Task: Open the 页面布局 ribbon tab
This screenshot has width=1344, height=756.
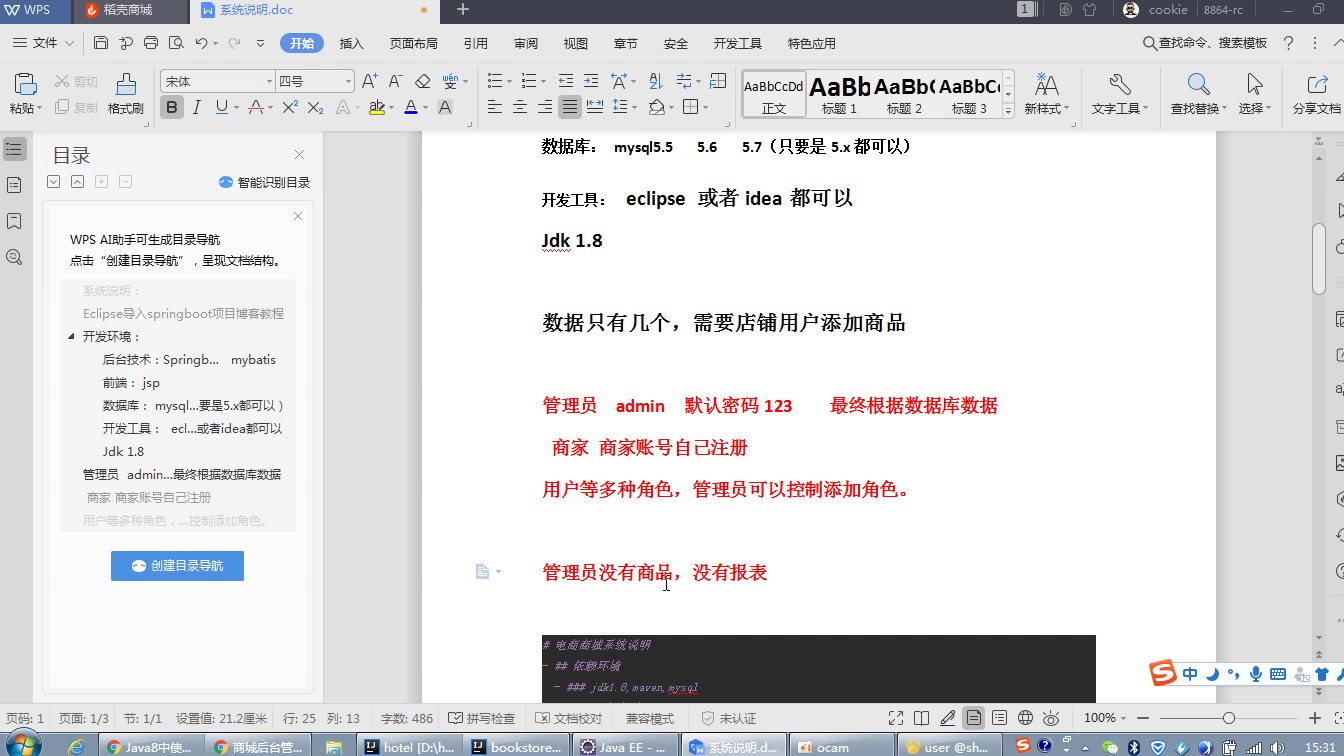Action: click(x=413, y=43)
